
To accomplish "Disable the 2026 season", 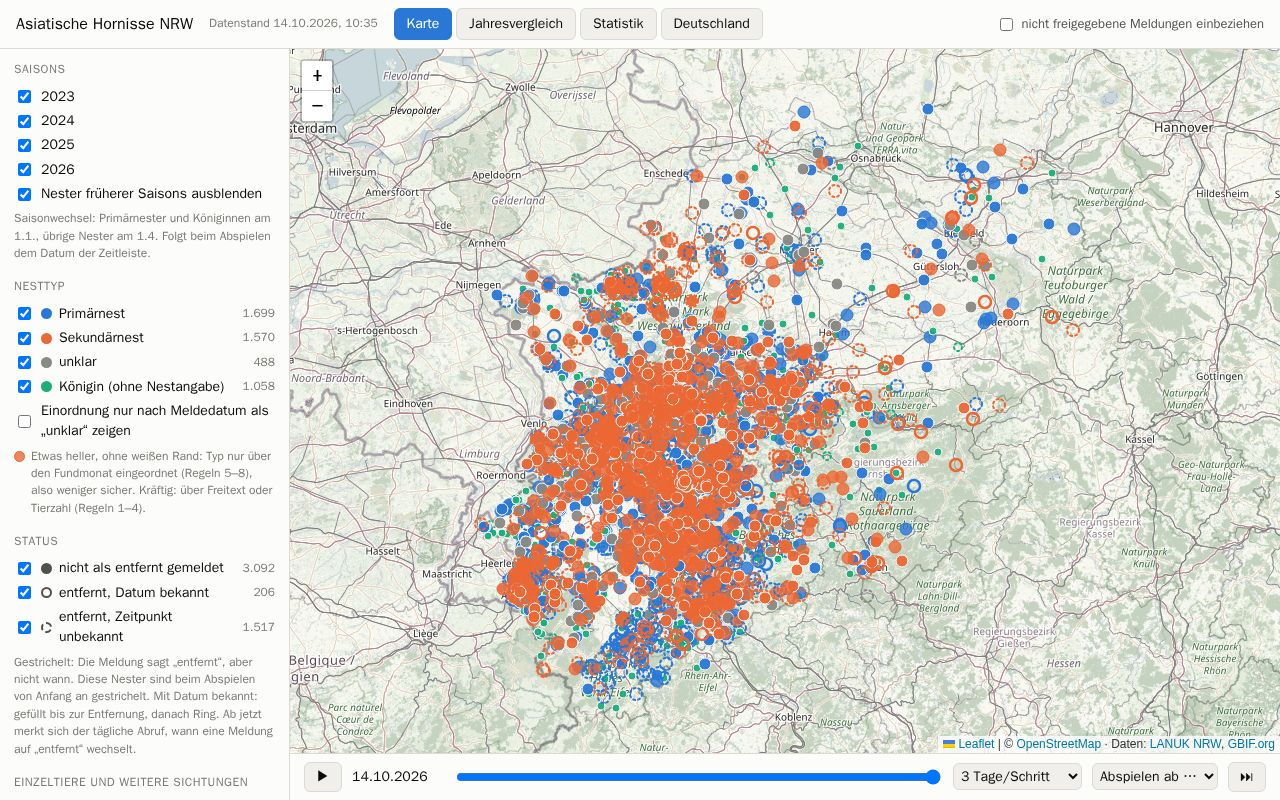I will point(25,170).
